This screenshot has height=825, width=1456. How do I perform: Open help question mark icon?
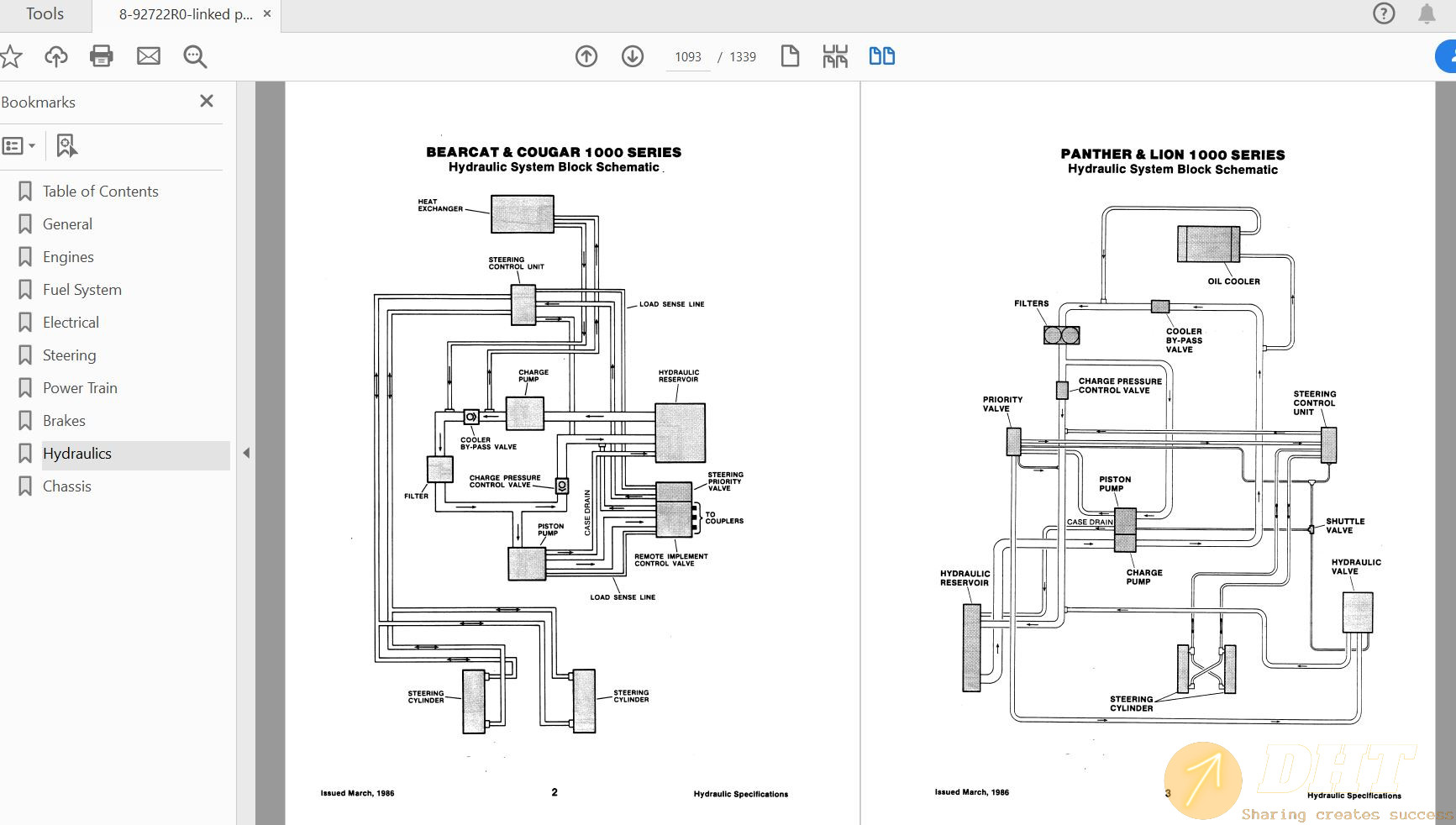(x=1384, y=13)
